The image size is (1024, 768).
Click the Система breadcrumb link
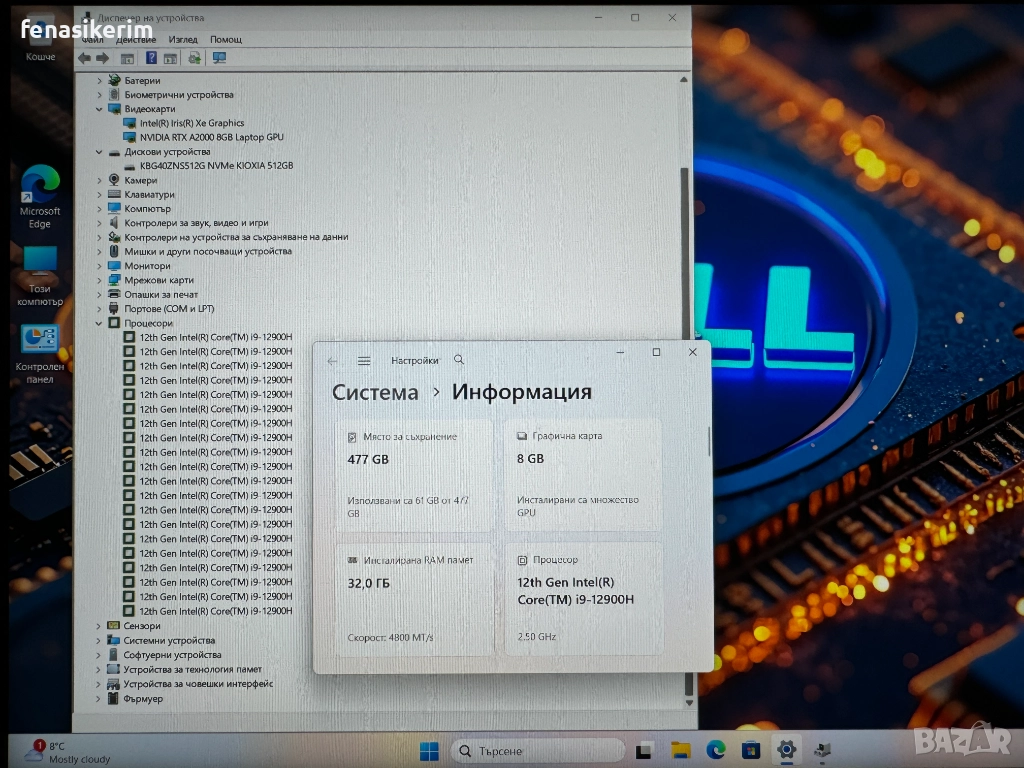[x=375, y=393]
